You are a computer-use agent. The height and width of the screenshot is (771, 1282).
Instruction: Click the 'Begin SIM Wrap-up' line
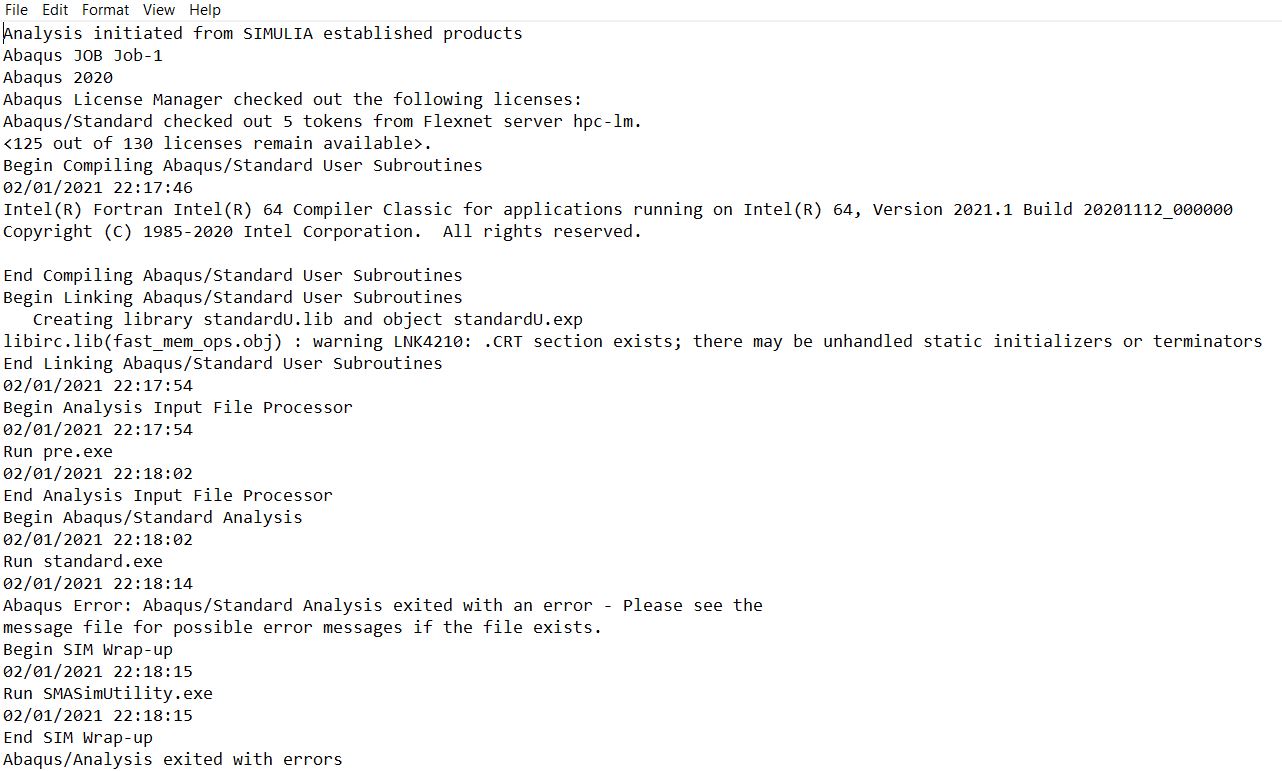click(x=87, y=650)
